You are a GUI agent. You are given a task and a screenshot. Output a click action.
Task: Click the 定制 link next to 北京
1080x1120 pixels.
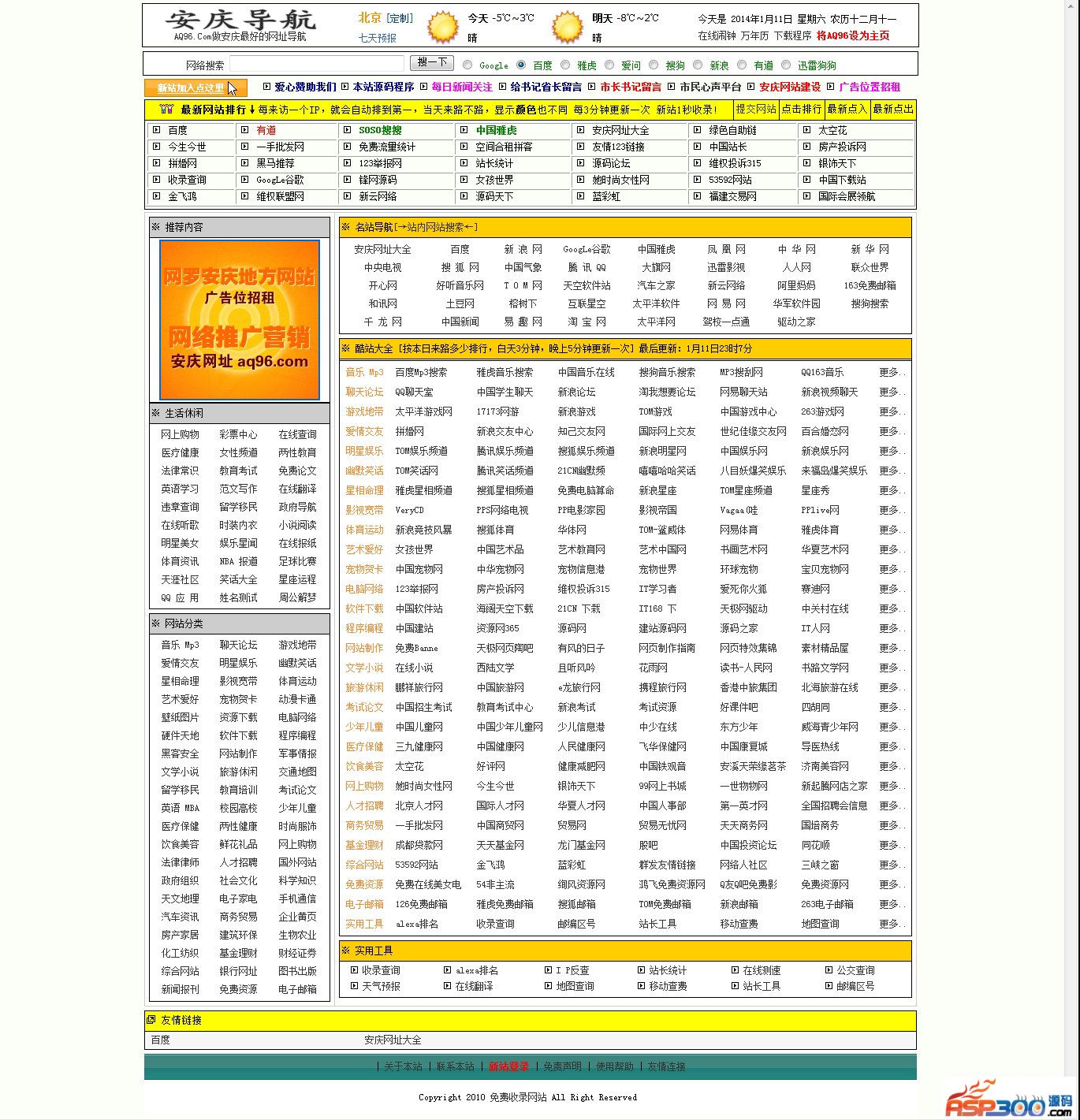[400, 18]
